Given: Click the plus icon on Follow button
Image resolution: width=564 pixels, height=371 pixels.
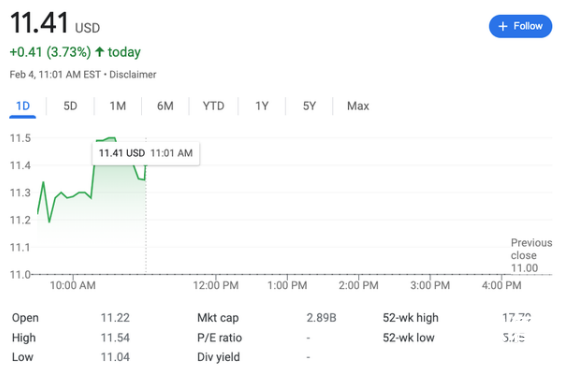Looking at the screenshot, I should tap(503, 26).
